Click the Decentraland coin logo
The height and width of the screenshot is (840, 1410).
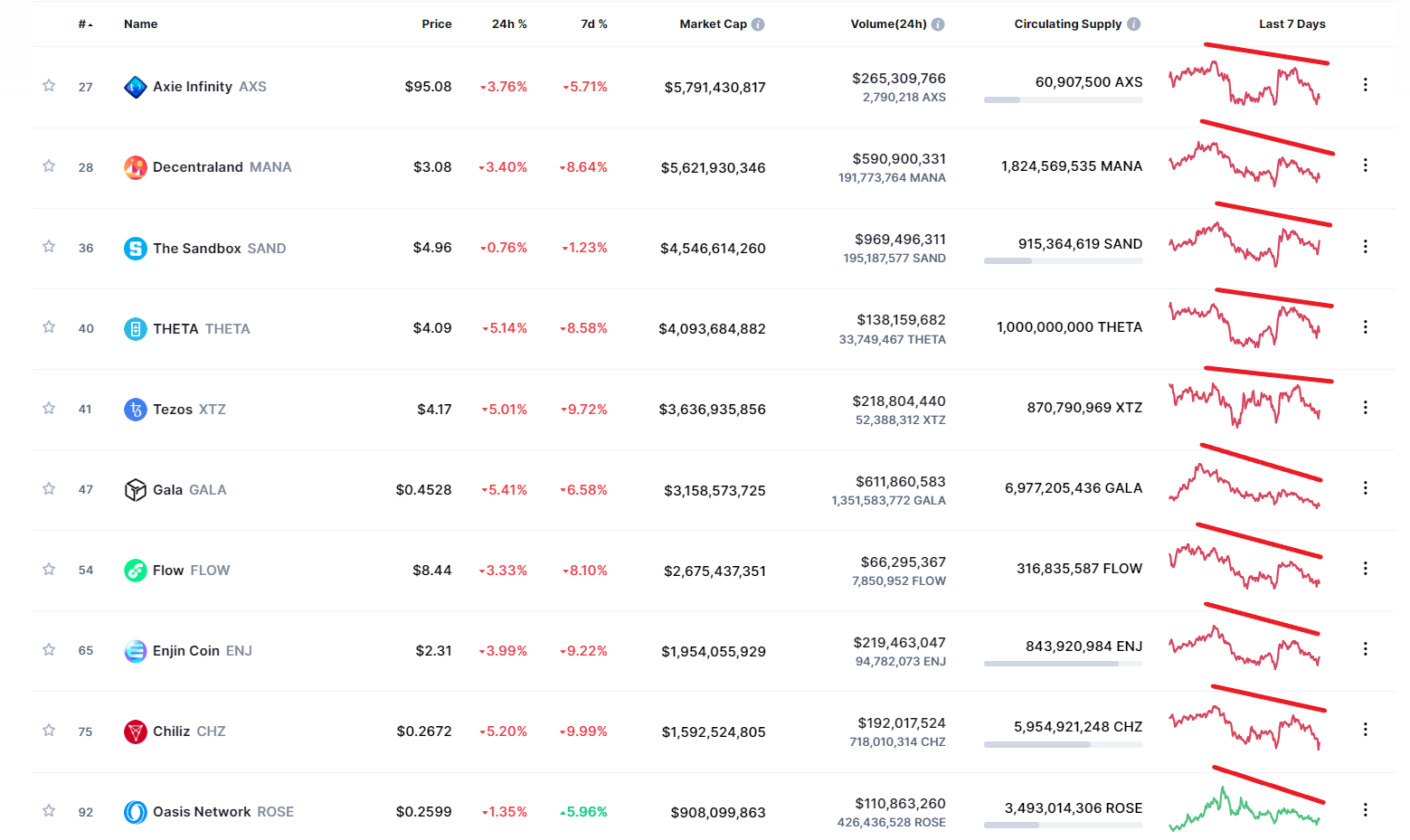click(136, 167)
